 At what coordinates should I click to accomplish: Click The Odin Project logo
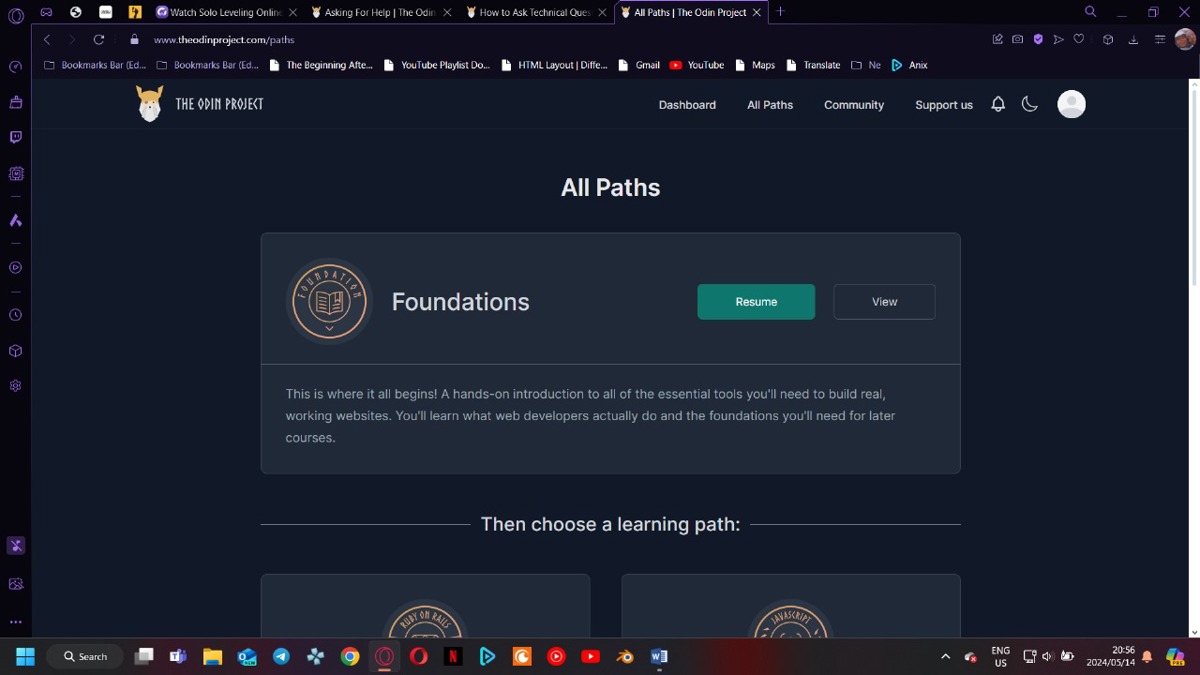200,104
